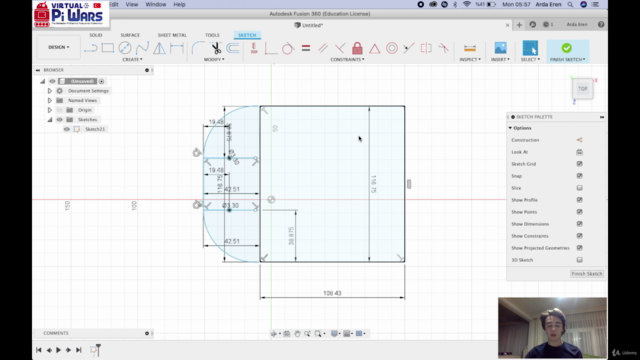Open the Insert dropdown menu
This screenshot has width=640, height=360.
pyautogui.click(x=500, y=60)
